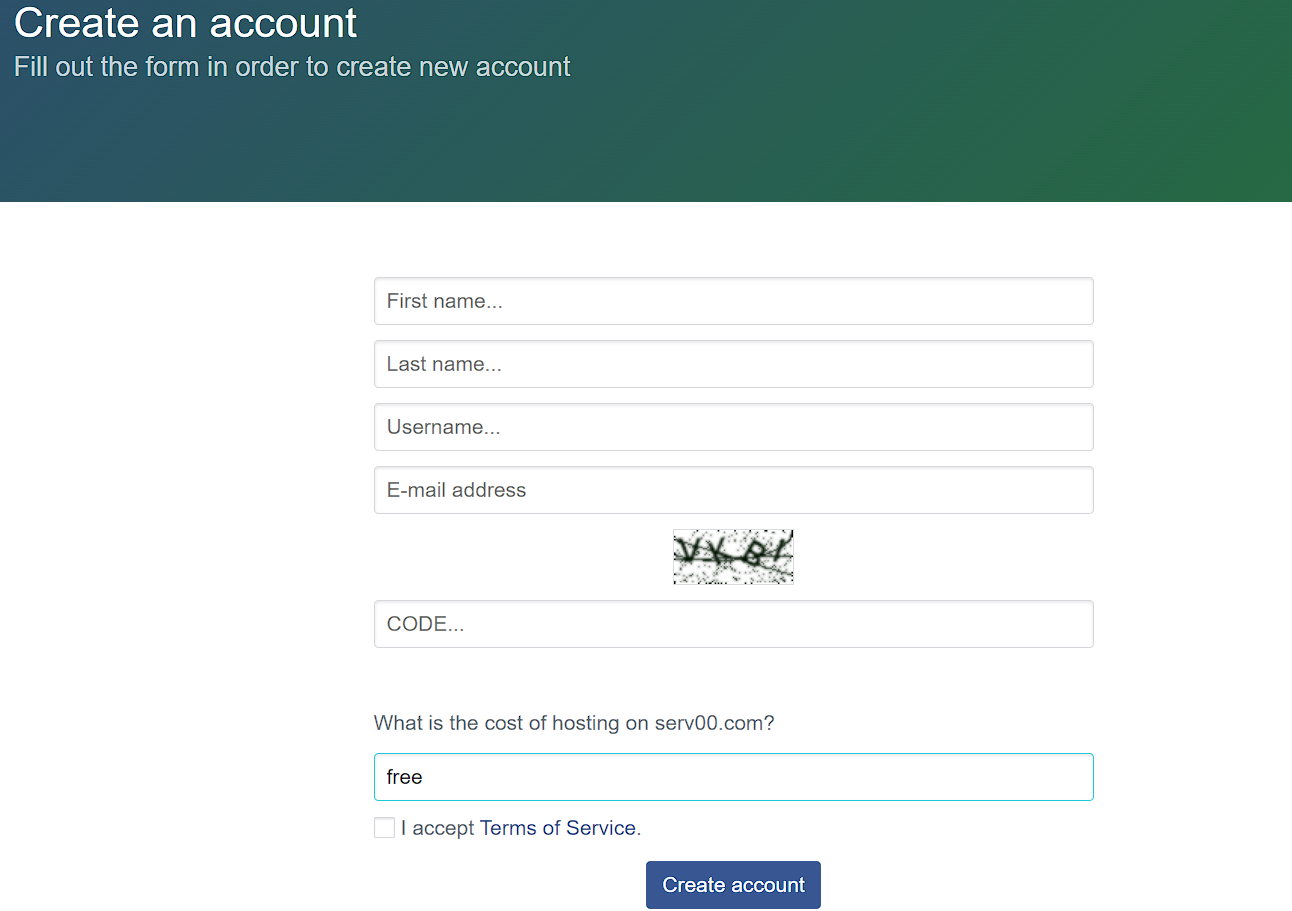Click into the E-mail address field
1292x911 pixels.
733,490
